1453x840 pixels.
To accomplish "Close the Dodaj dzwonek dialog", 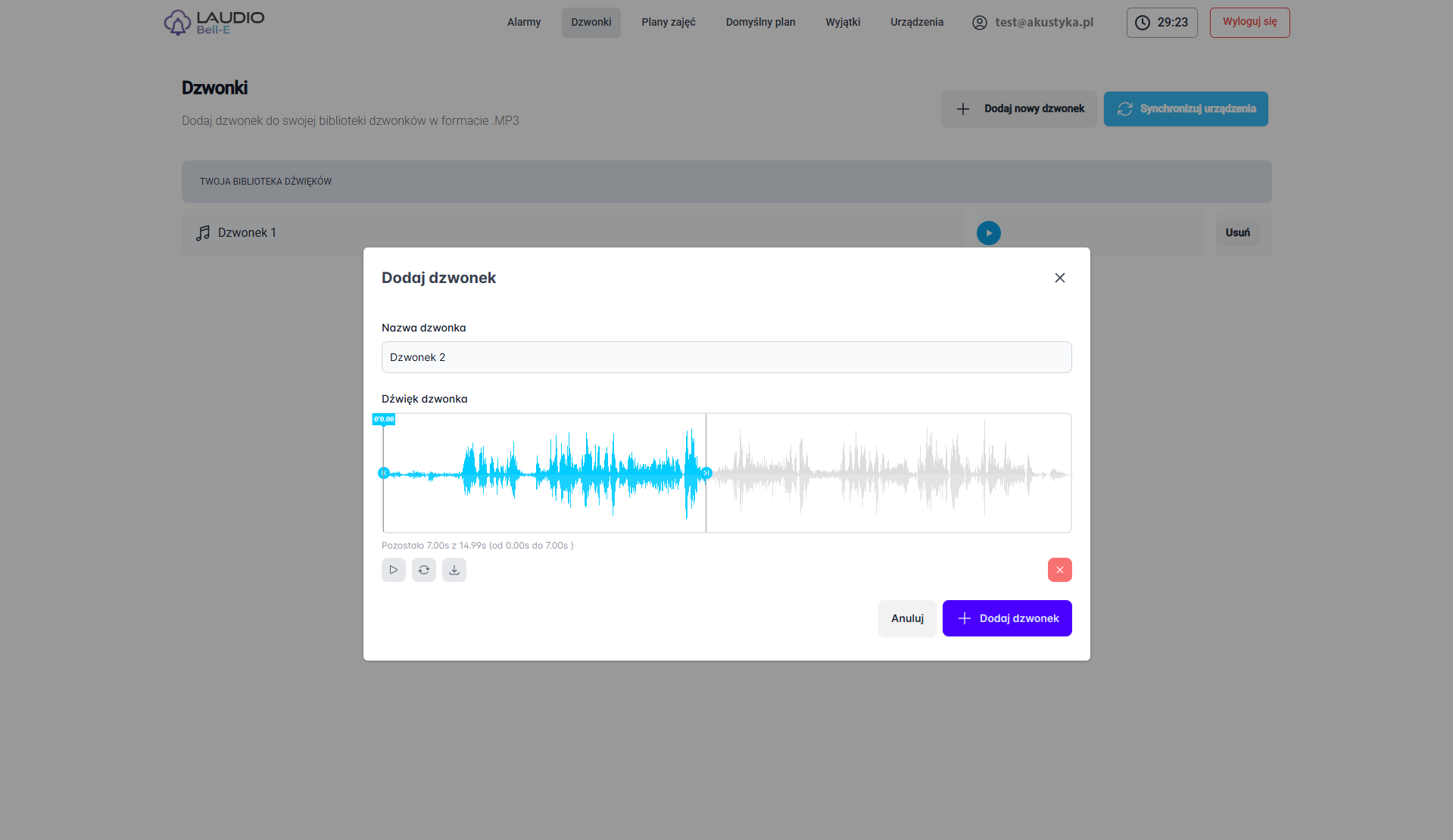I will tap(1059, 278).
